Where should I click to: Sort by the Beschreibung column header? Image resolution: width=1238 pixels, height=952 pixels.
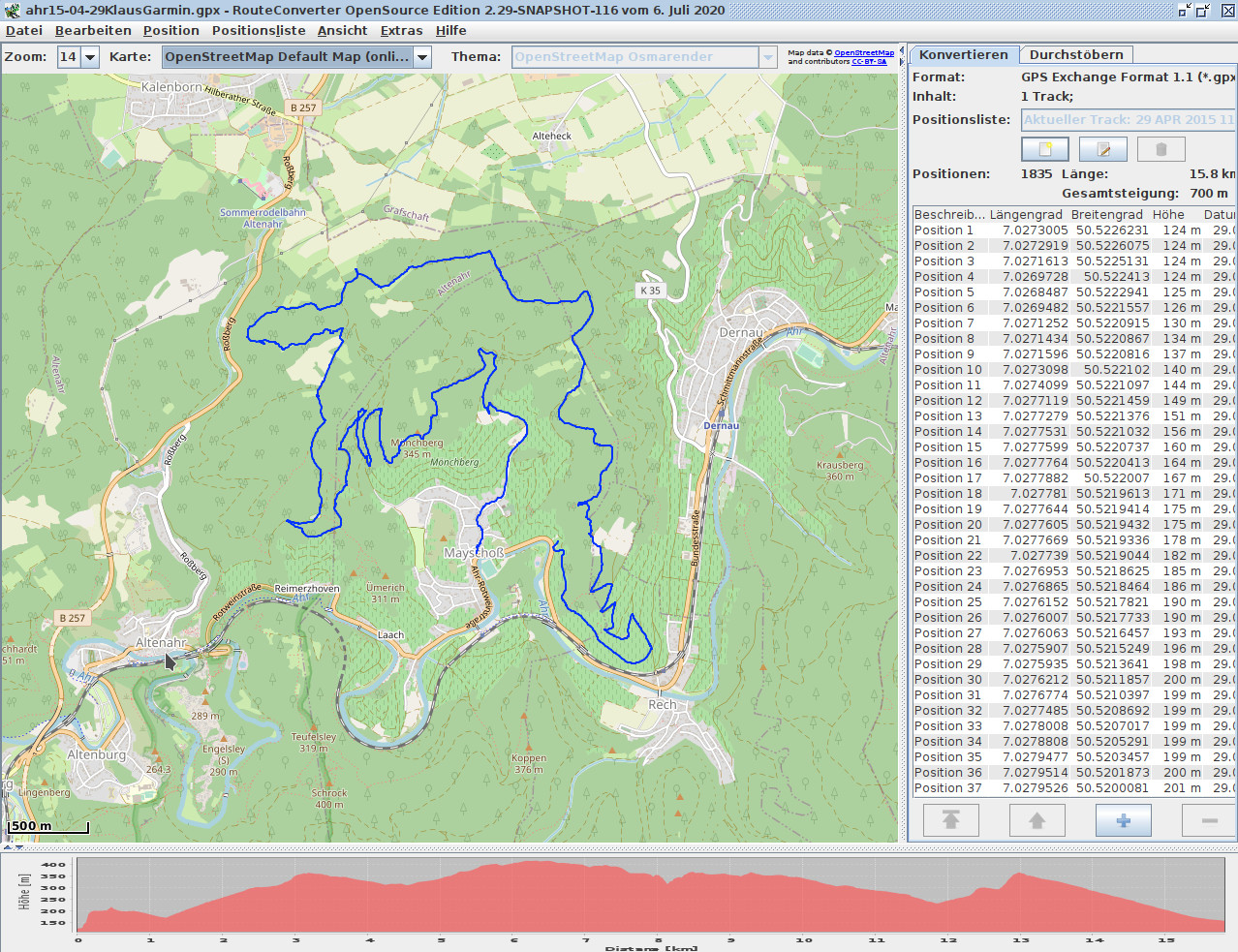tap(949, 214)
